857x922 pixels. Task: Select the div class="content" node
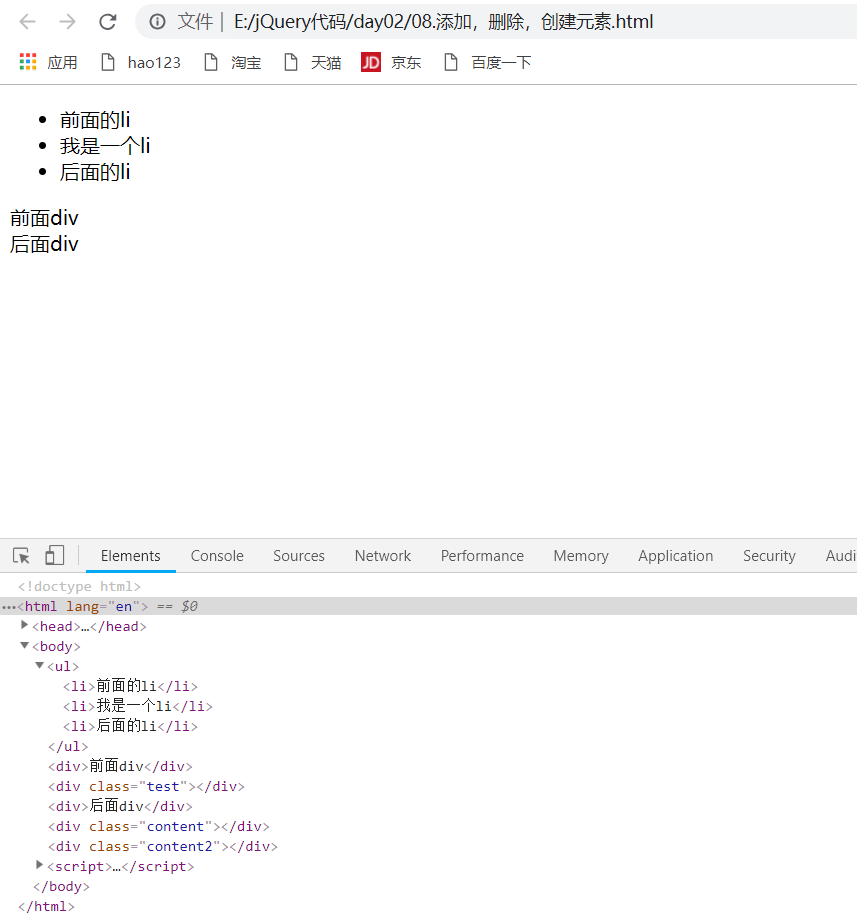(159, 826)
